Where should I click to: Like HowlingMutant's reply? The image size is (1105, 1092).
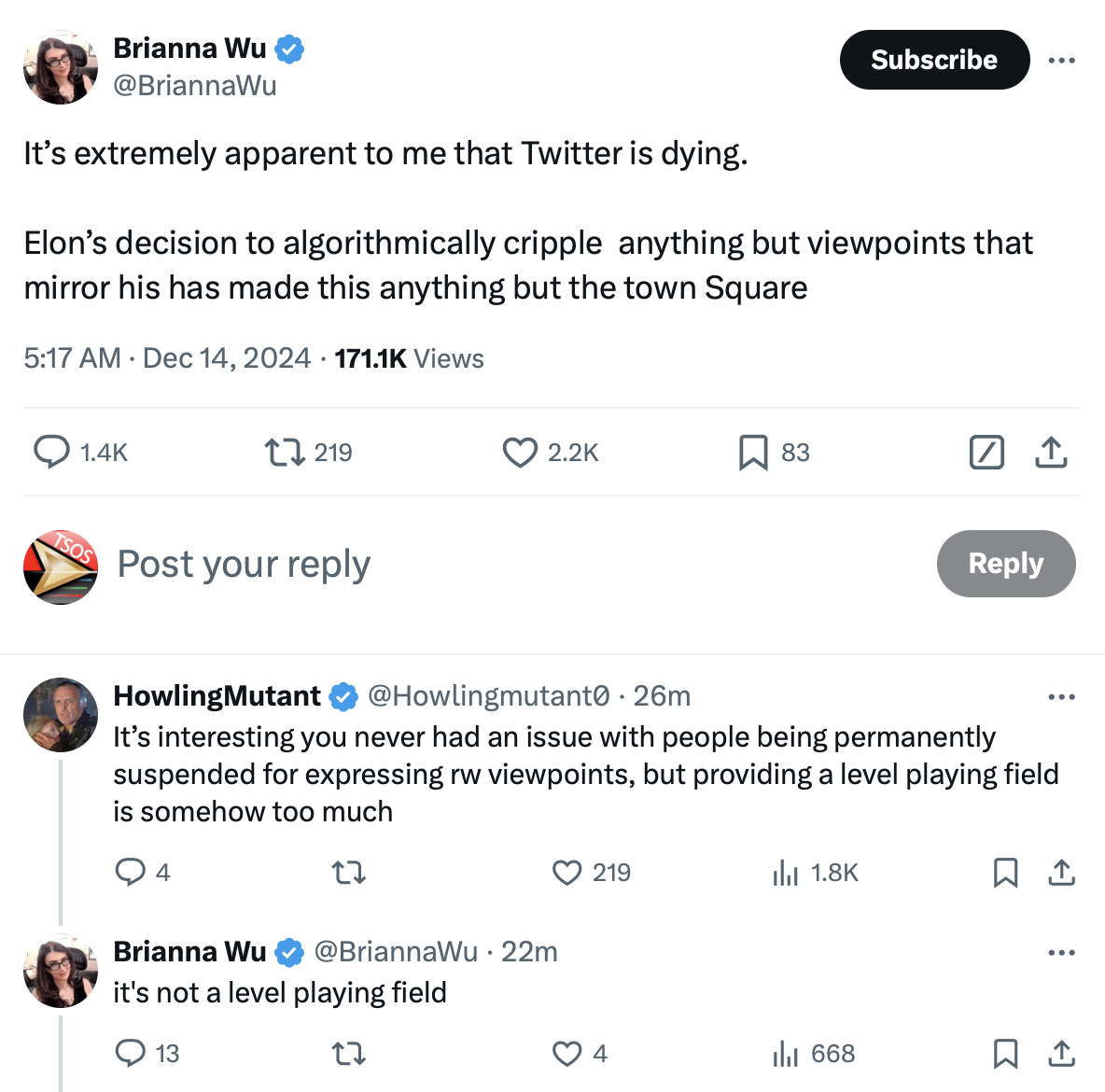[566, 873]
